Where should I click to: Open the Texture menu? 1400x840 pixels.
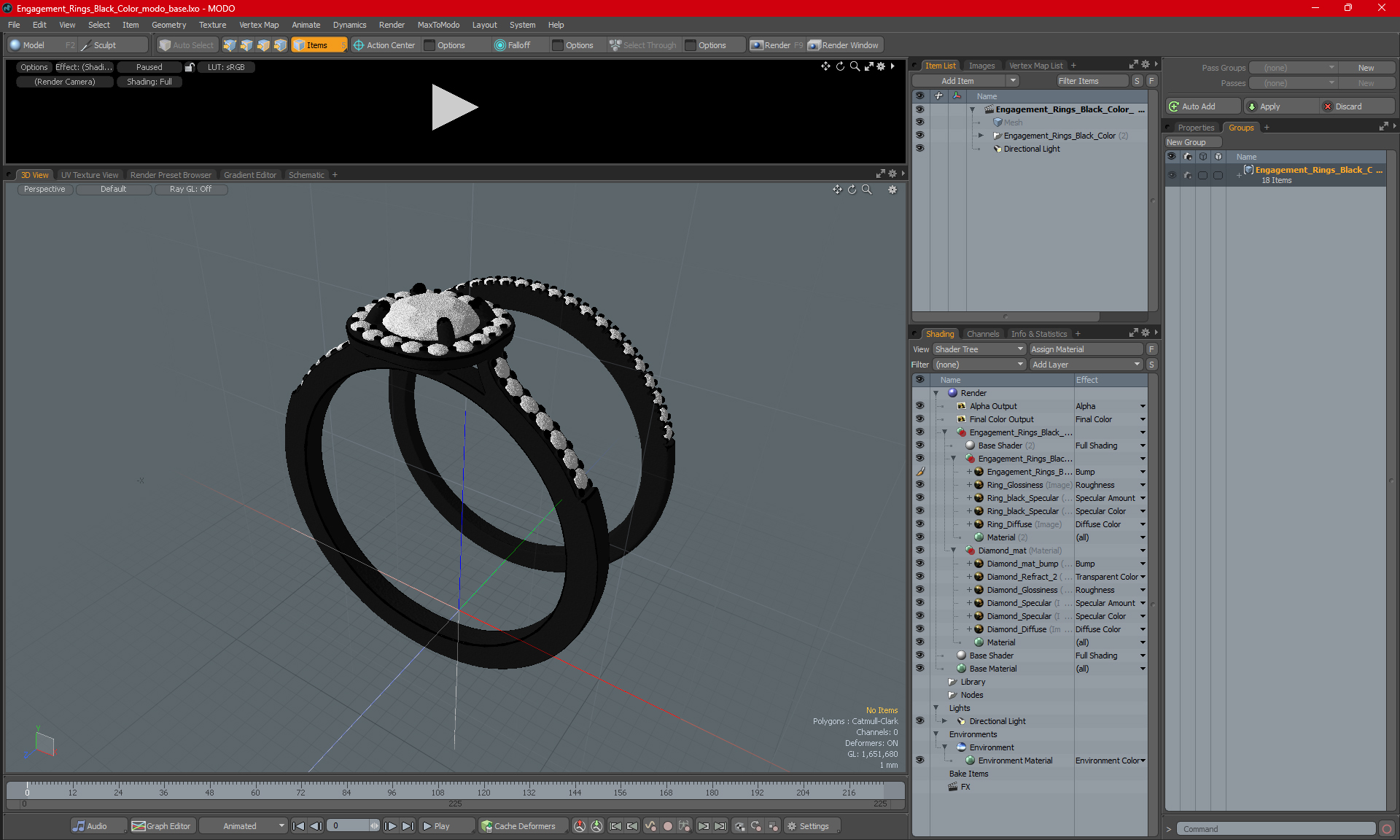coord(212,25)
